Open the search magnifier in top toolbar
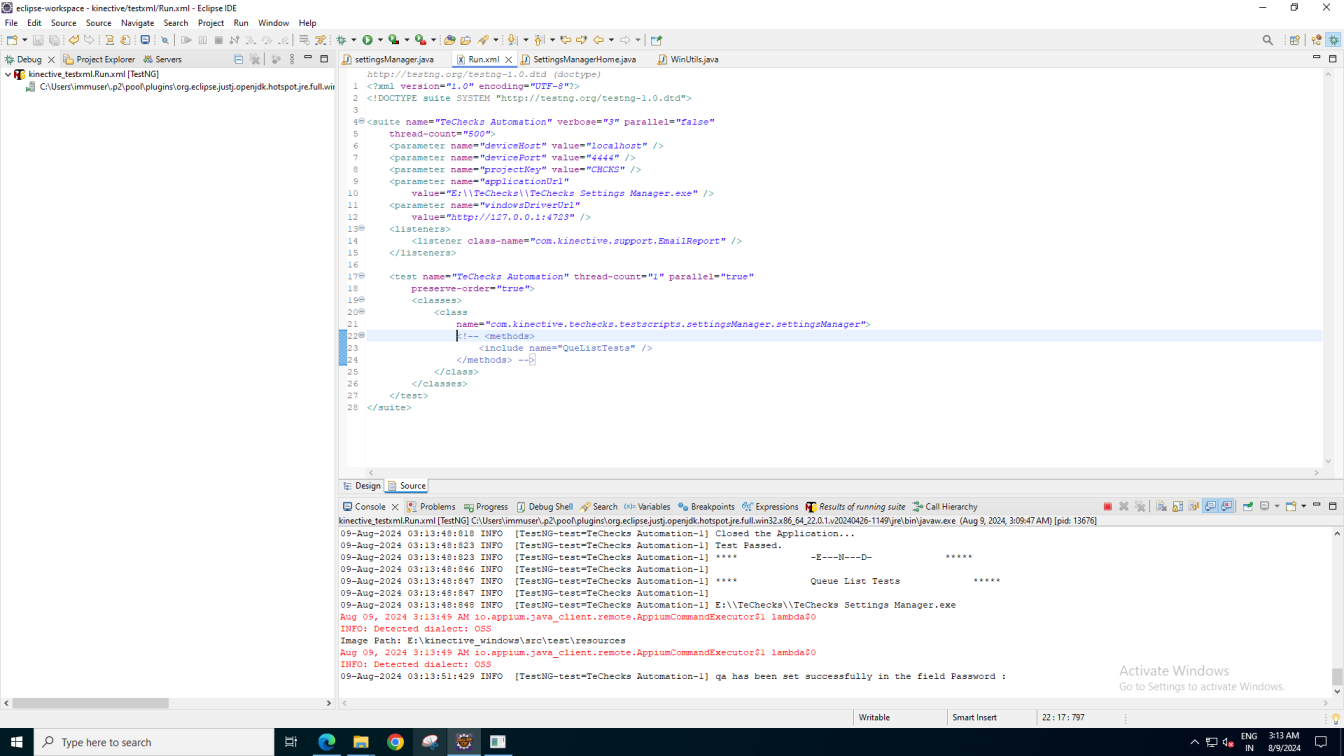The height and width of the screenshot is (756, 1344). click(x=1268, y=40)
